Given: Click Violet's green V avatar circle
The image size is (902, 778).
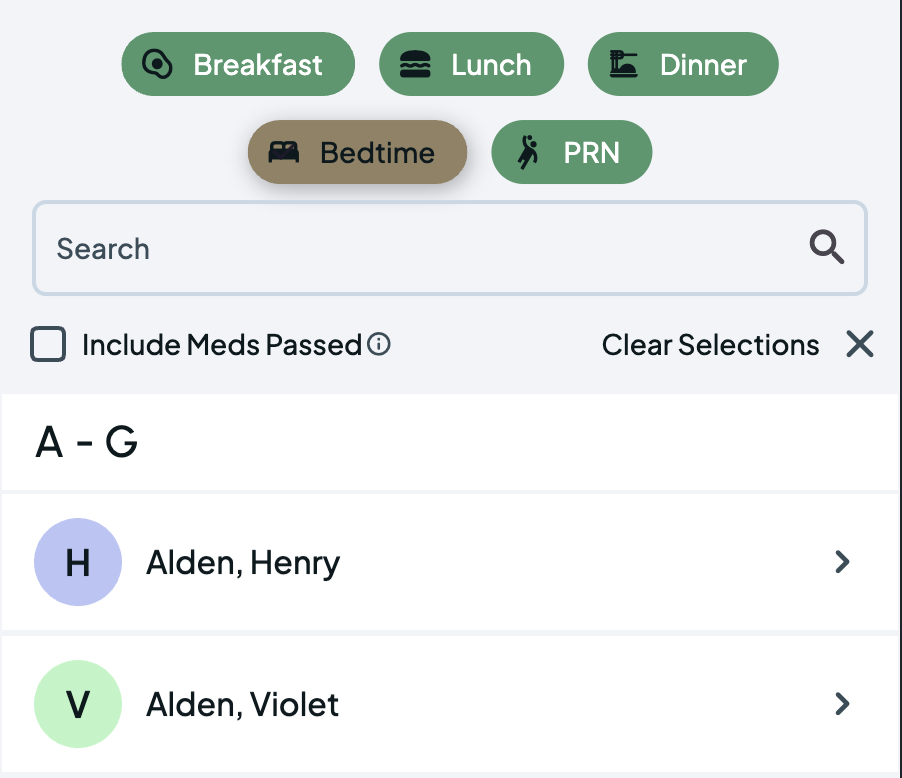Looking at the screenshot, I should click(x=78, y=704).
